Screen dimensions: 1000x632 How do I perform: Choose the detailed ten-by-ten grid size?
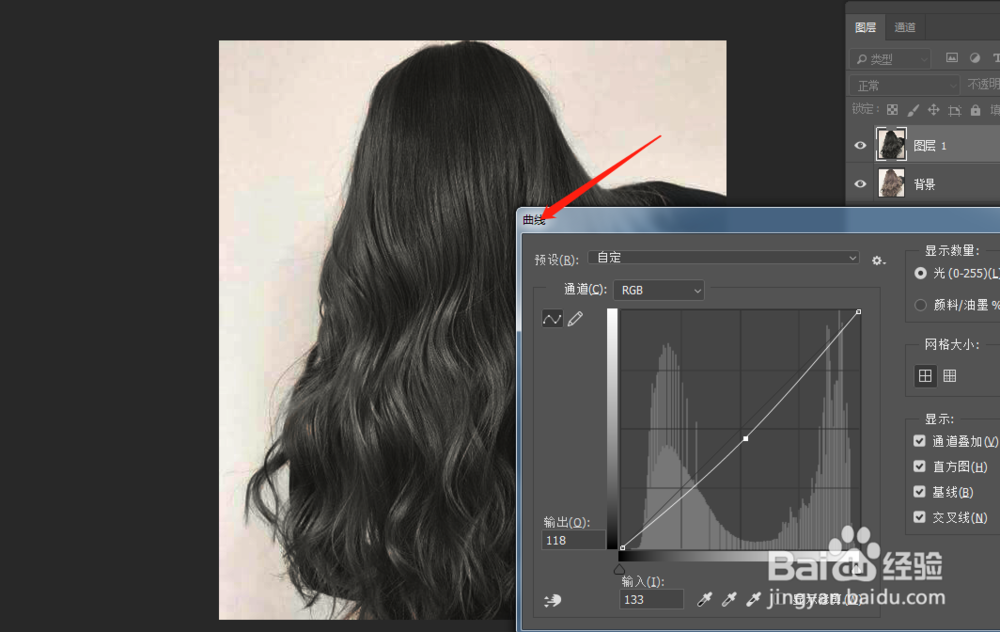point(950,376)
